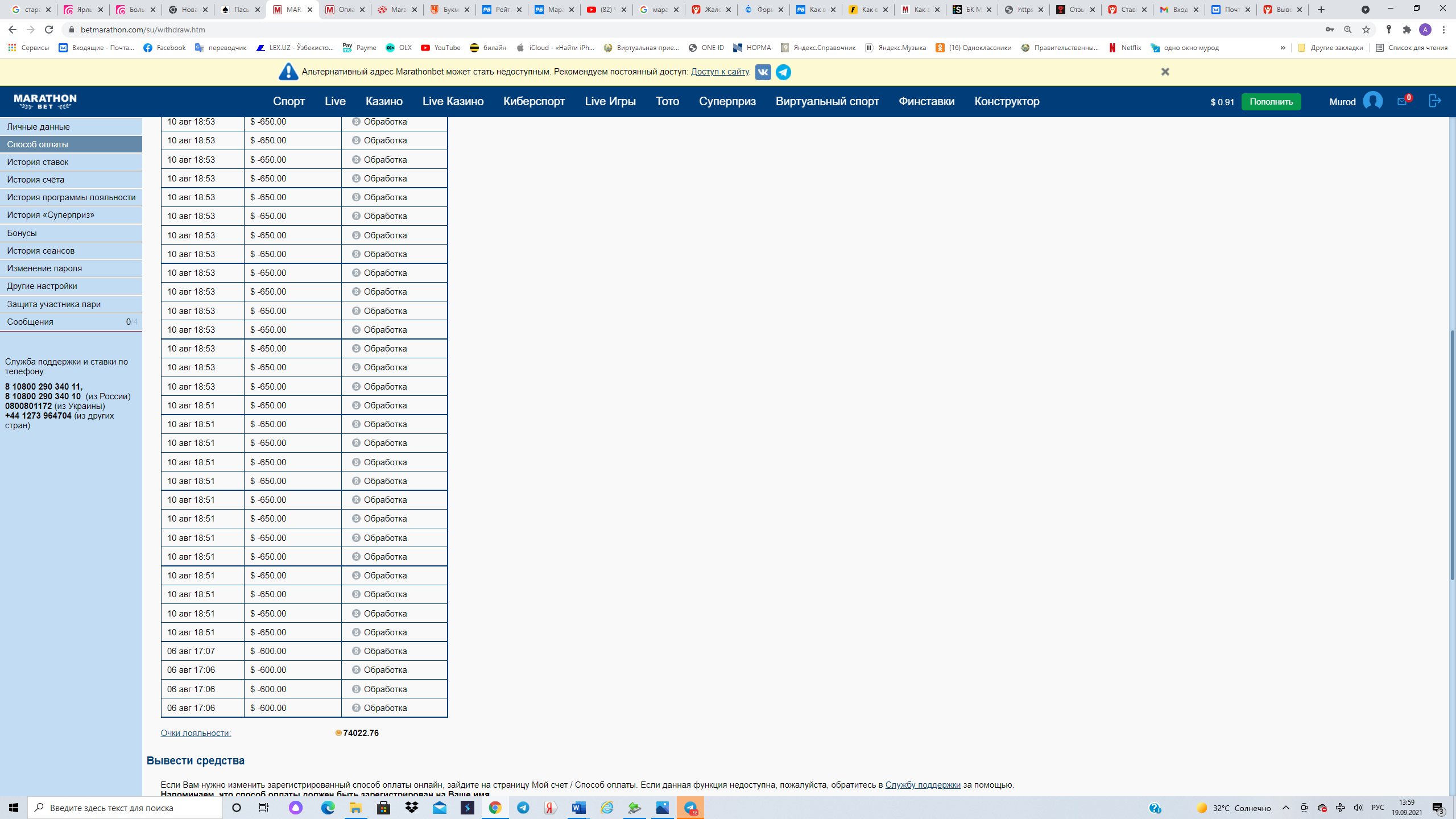Close the yellow alternative address banner

(x=1165, y=72)
